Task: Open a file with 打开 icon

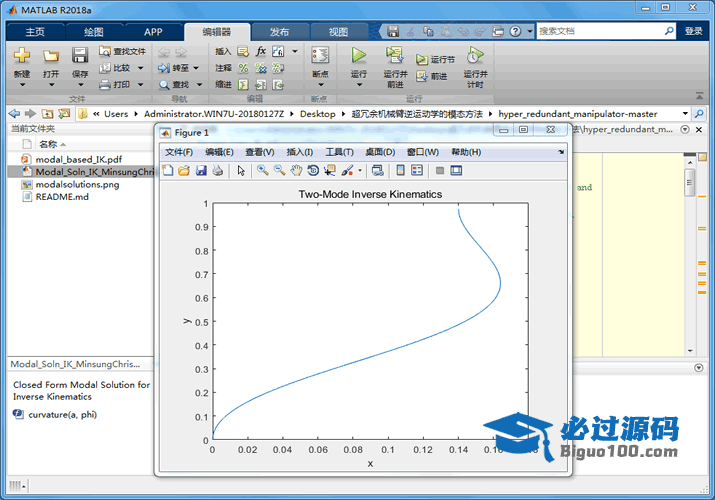Action: click(51, 56)
